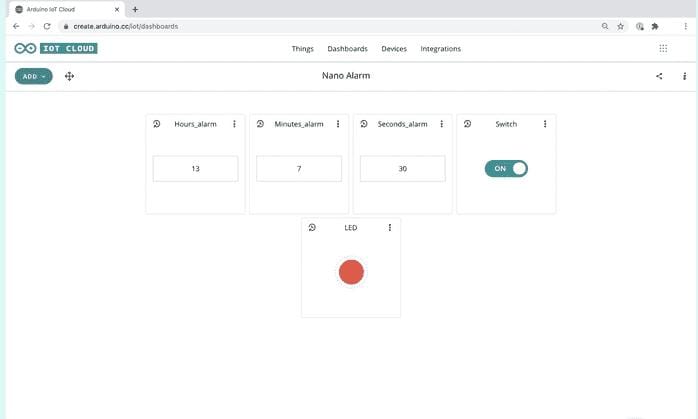Open Switch widget three-dot menu
Viewport: 698px width, 419px height.
[x=545, y=124]
